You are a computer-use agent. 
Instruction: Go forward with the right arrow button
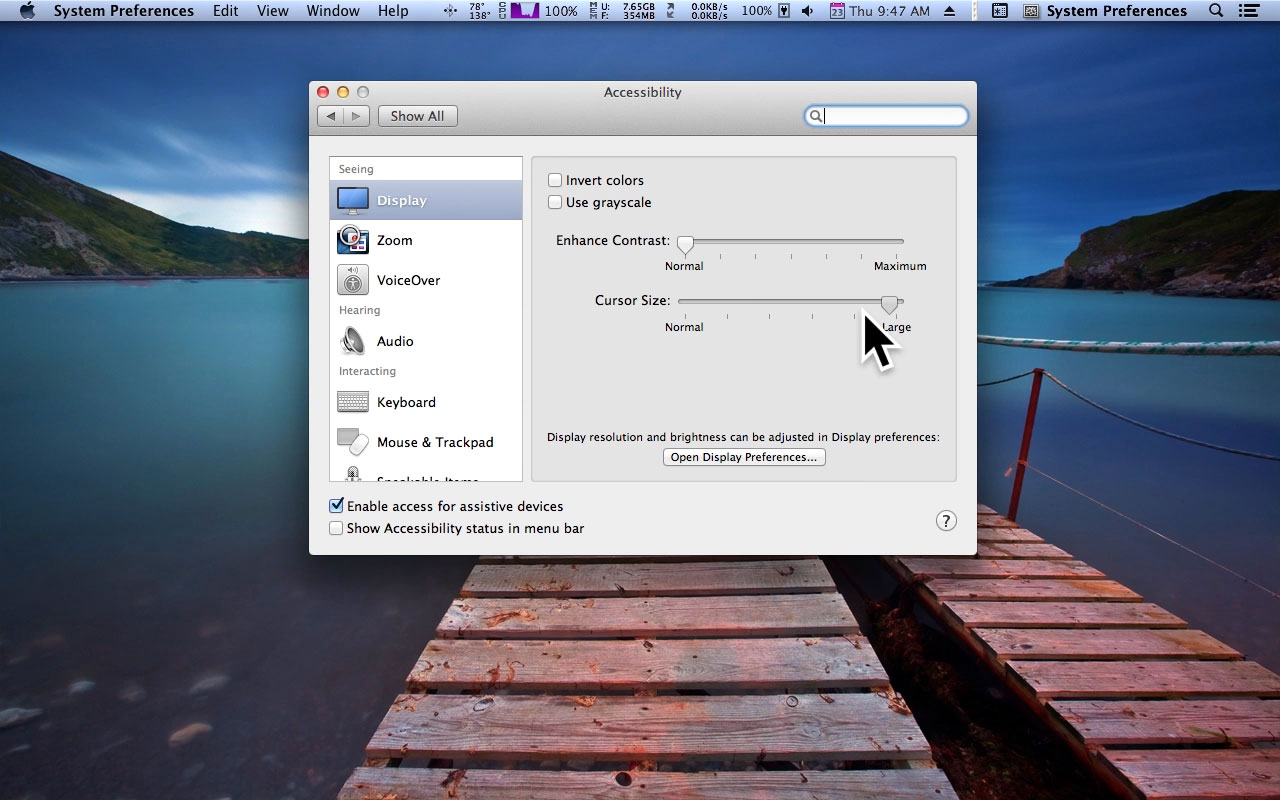tap(357, 116)
